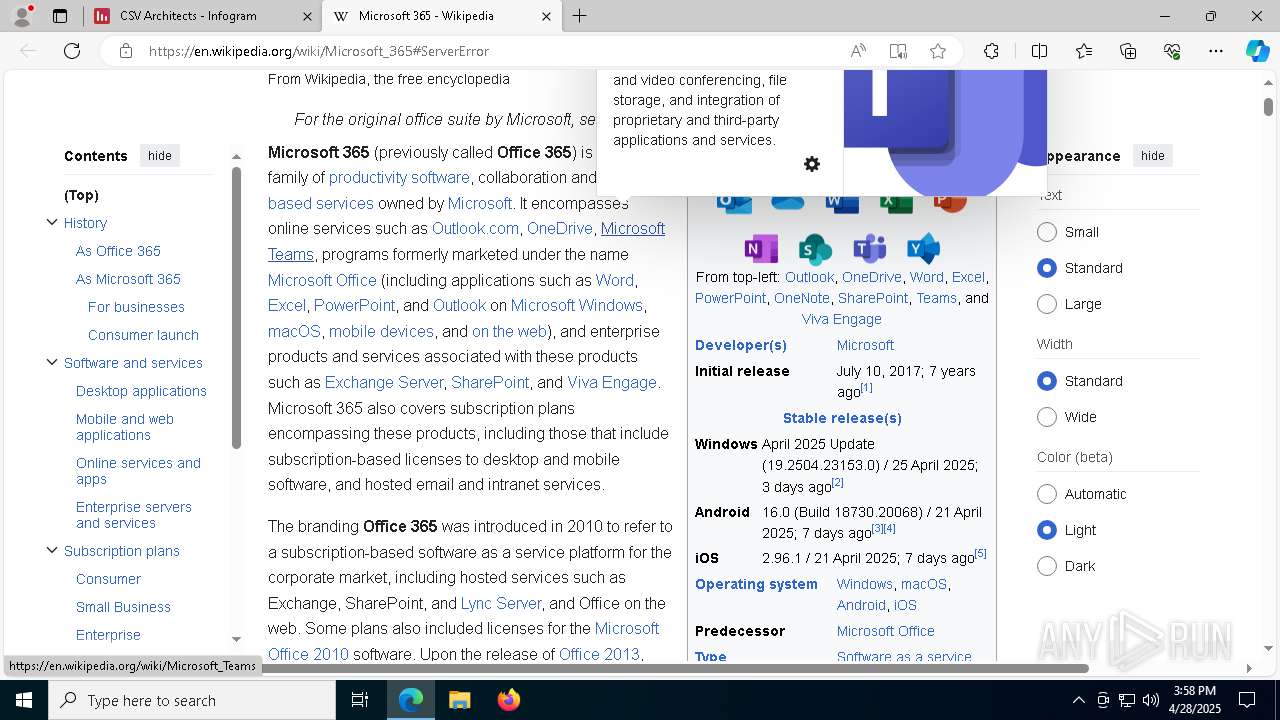This screenshot has height=720, width=1280.
Task: Refresh the page with reload icon
Action: [72, 51]
